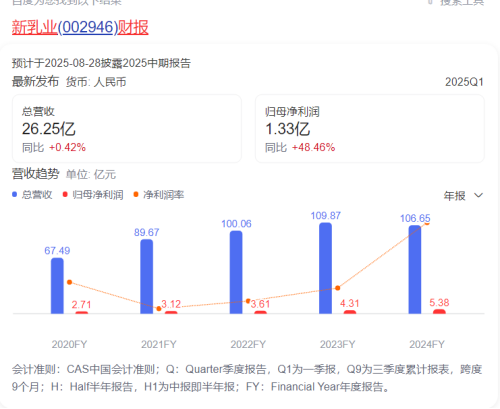This screenshot has width=500, height=409.
Task: Click the 2021FY net profit margin point
Action: 159,309
